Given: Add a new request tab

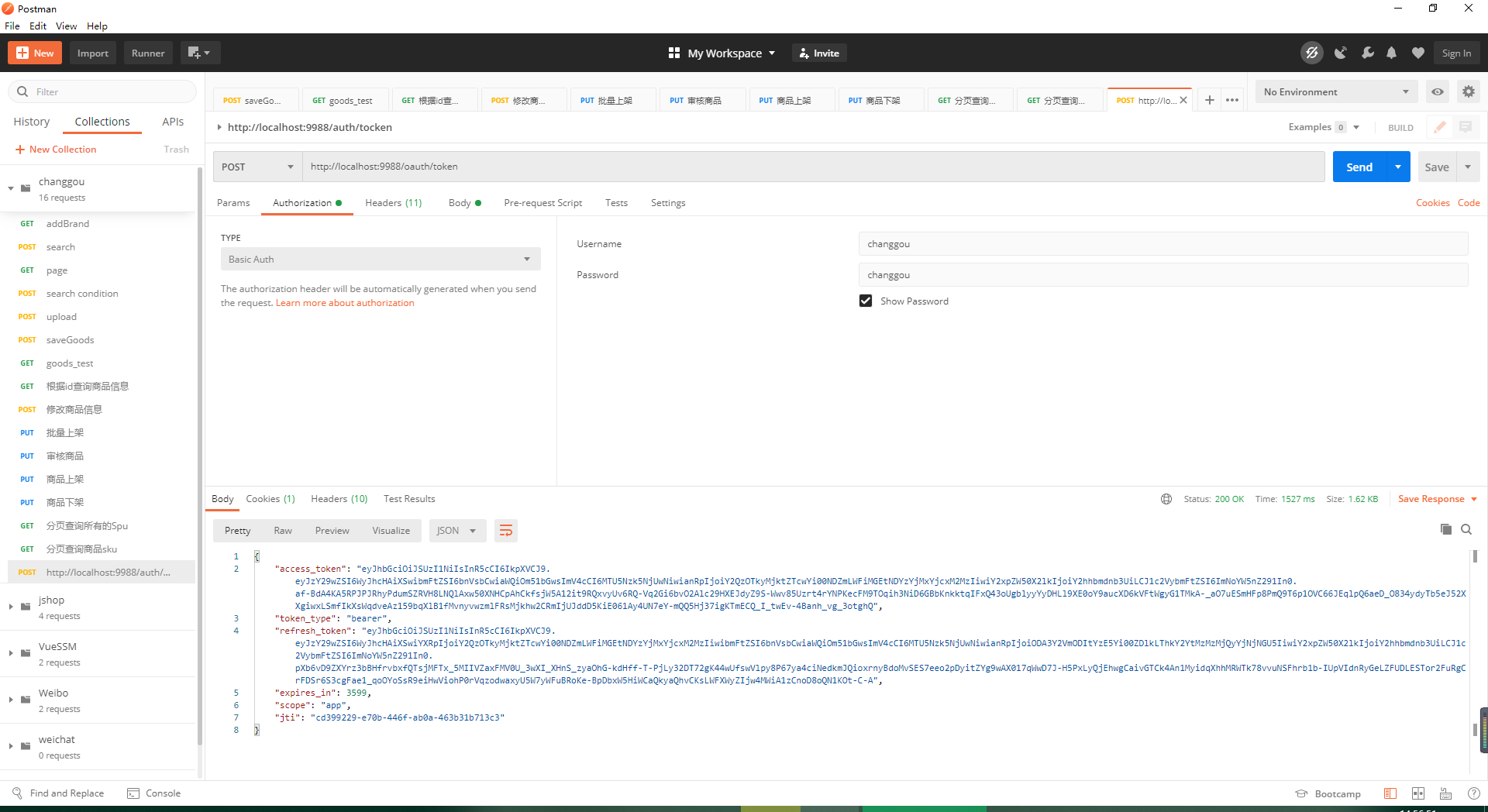Looking at the screenshot, I should tap(1209, 100).
